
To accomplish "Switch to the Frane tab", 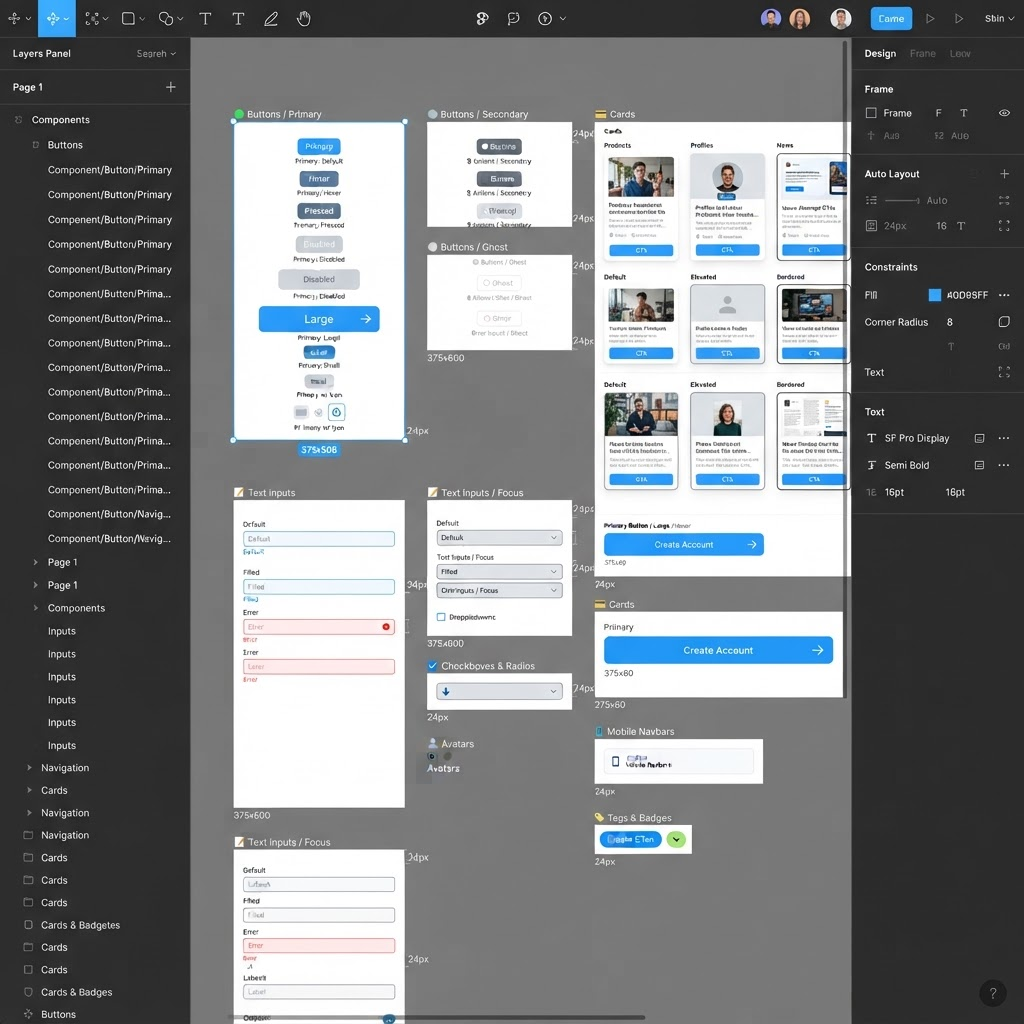I will [922, 54].
